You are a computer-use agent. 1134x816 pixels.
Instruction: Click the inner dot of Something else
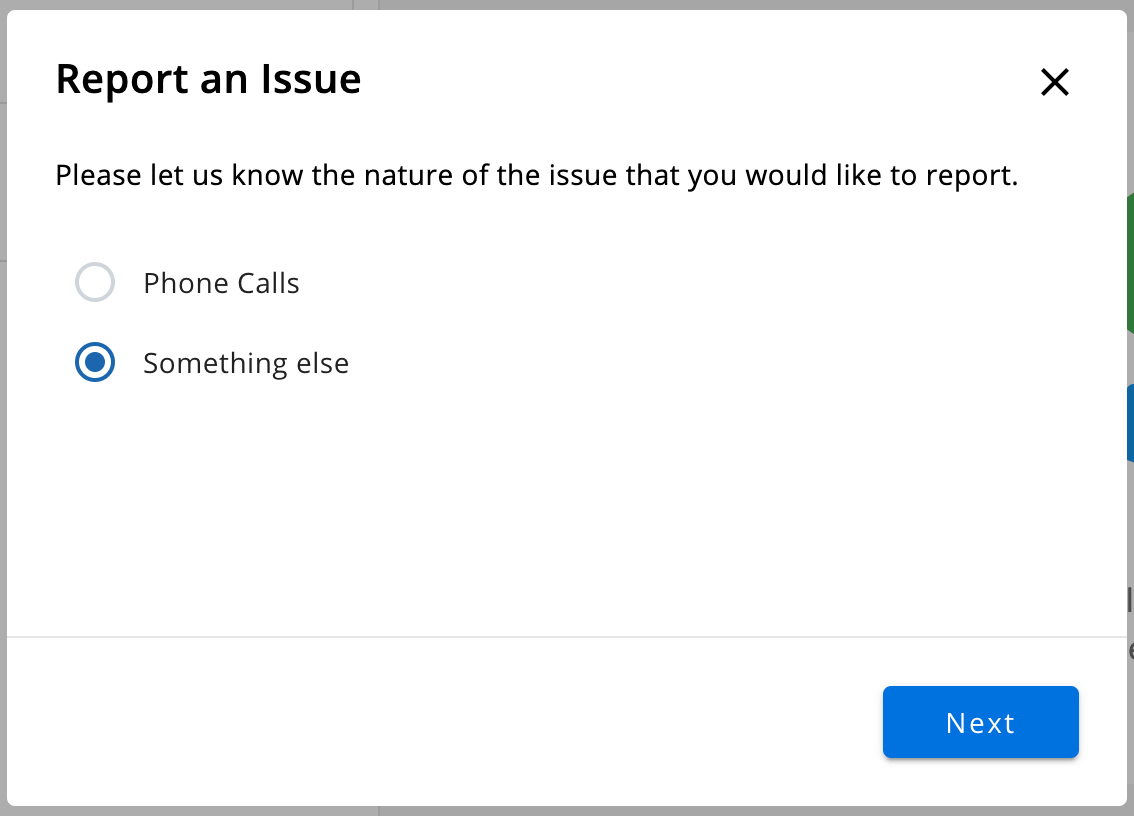[x=95, y=362]
